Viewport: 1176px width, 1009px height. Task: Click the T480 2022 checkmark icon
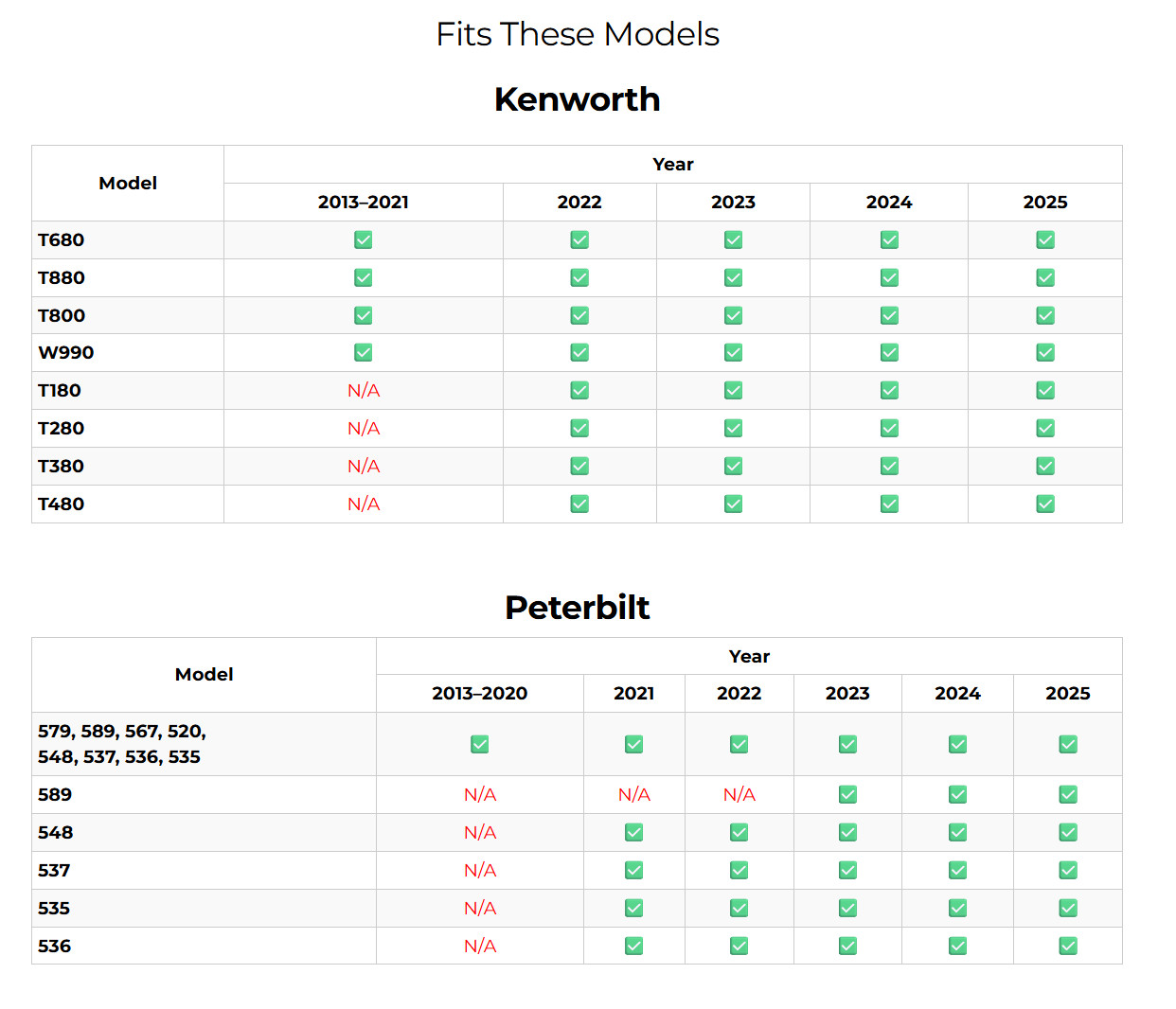click(x=579, y=504)
